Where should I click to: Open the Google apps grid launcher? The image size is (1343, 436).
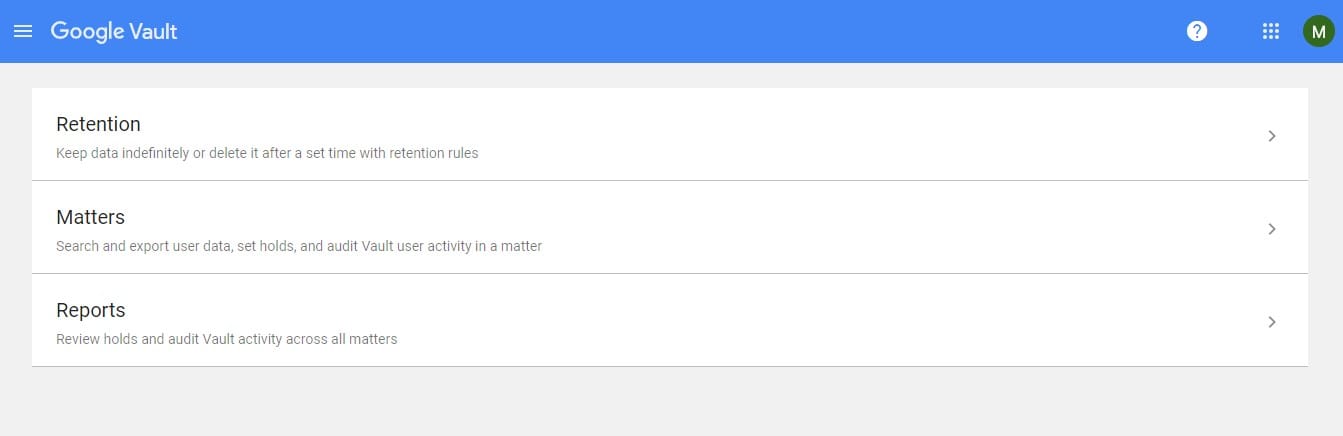tap(1271, 31)
